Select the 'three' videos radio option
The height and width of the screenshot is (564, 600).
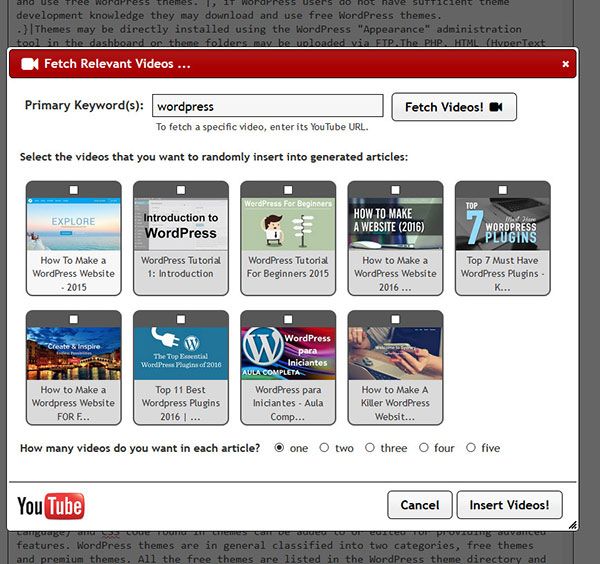370,447
